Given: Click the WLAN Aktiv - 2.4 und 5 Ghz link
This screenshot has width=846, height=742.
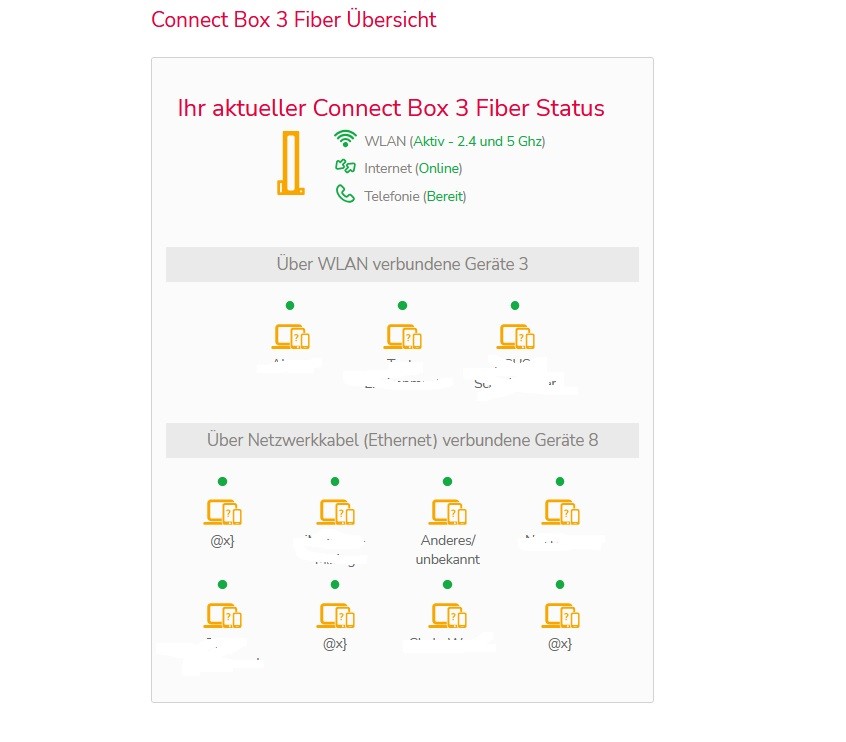Looking at the screenshot, I should (x=455, y=141).
